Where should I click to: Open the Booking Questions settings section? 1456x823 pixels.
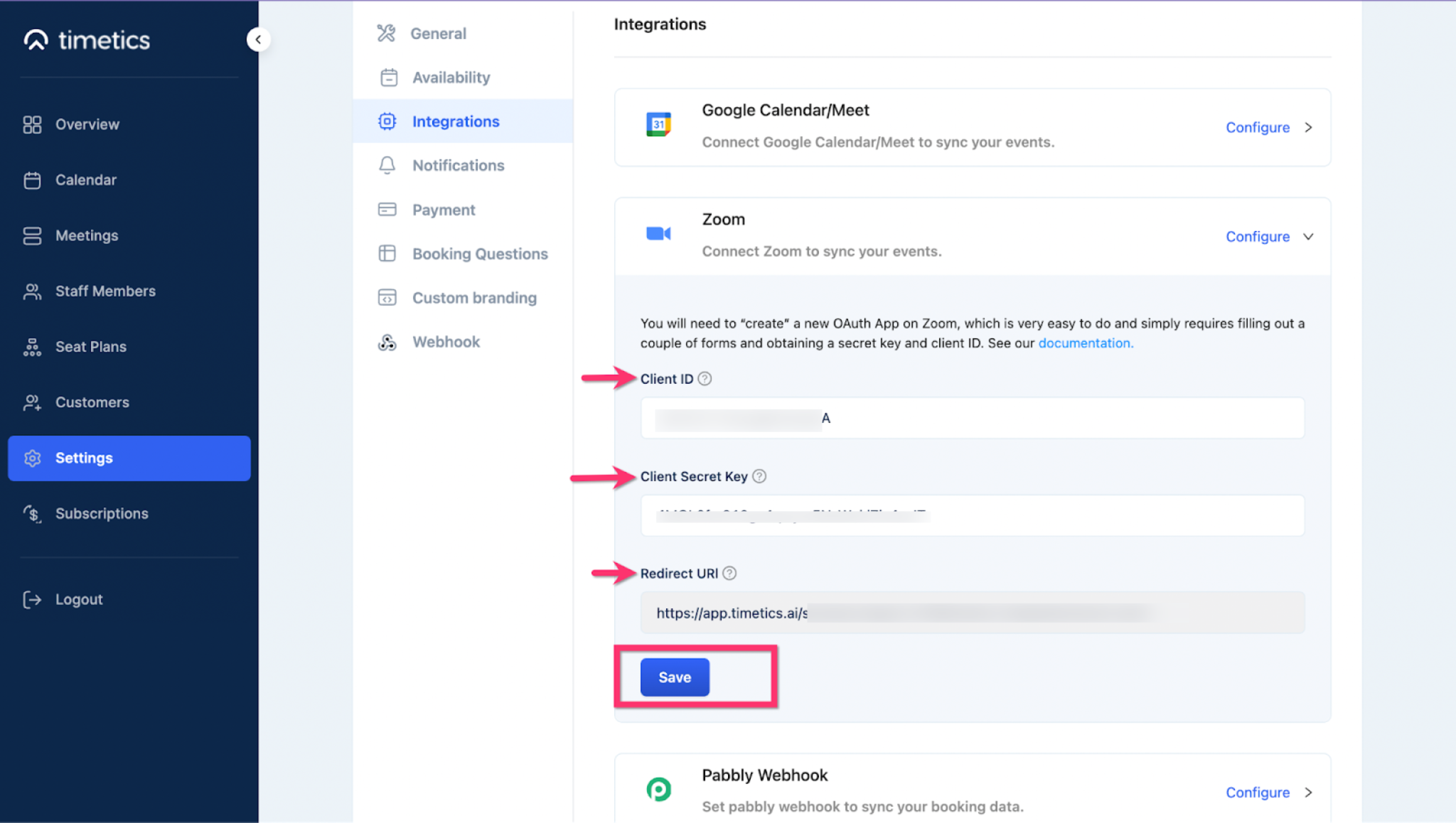pyautogui.click(x=480, y=254)
